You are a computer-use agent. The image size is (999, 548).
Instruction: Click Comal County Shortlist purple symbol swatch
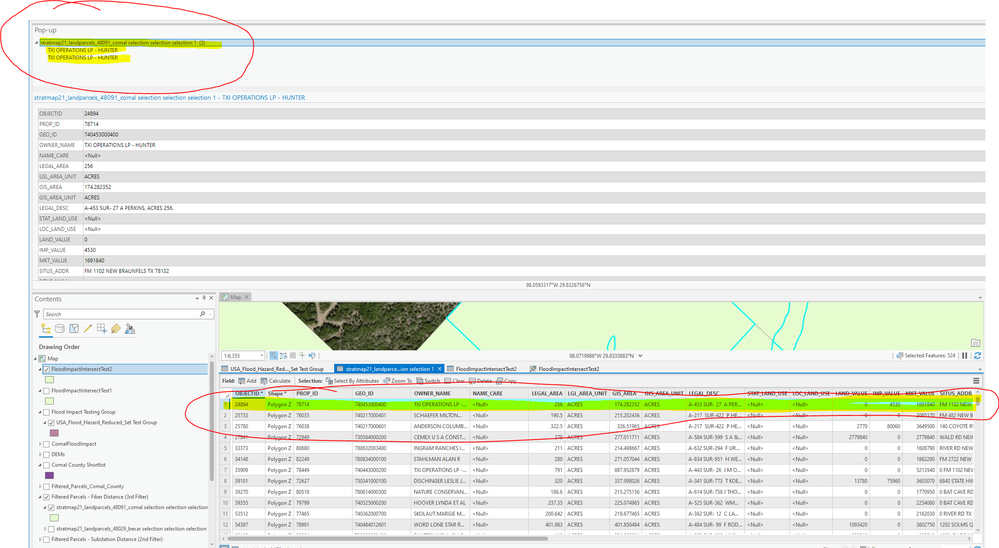(49, 475)
